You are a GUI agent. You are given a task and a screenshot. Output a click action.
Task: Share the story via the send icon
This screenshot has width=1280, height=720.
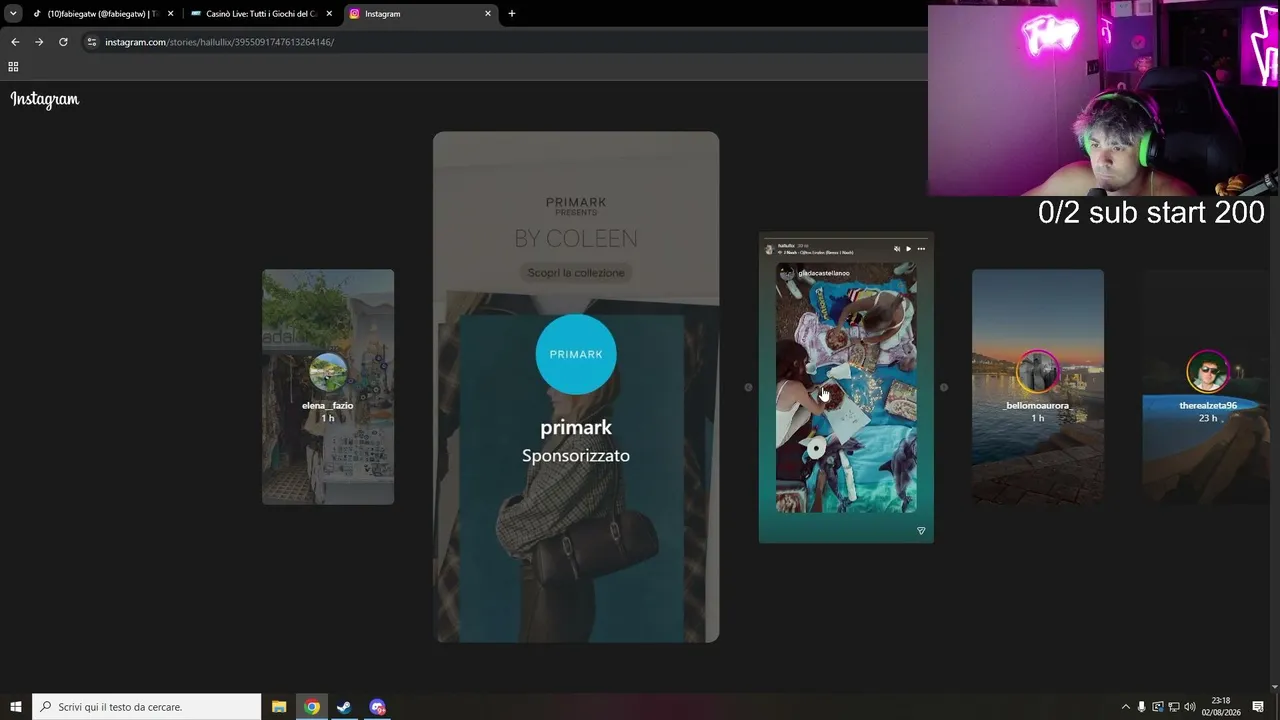[921, 531]
